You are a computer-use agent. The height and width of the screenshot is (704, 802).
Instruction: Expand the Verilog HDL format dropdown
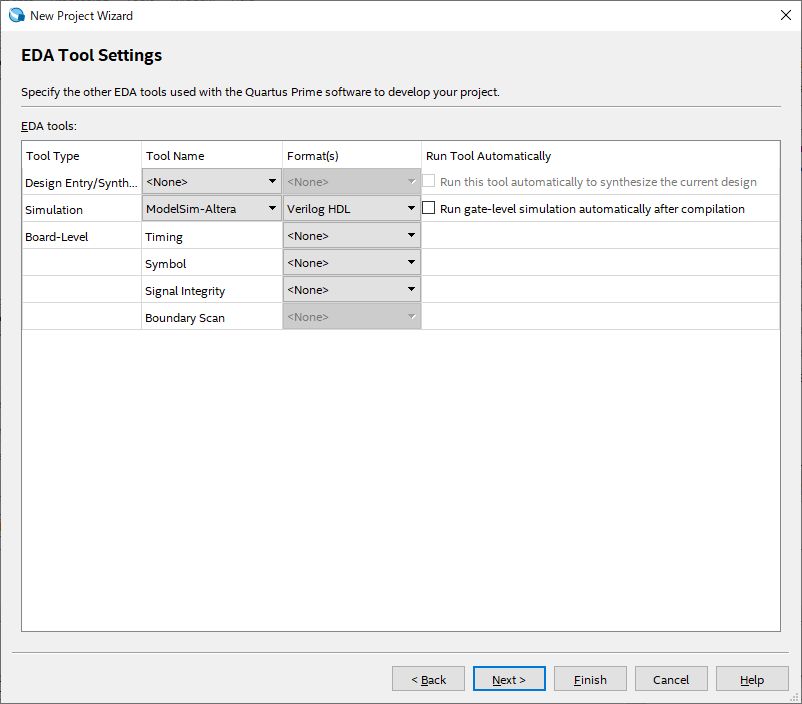pos(351,209)
